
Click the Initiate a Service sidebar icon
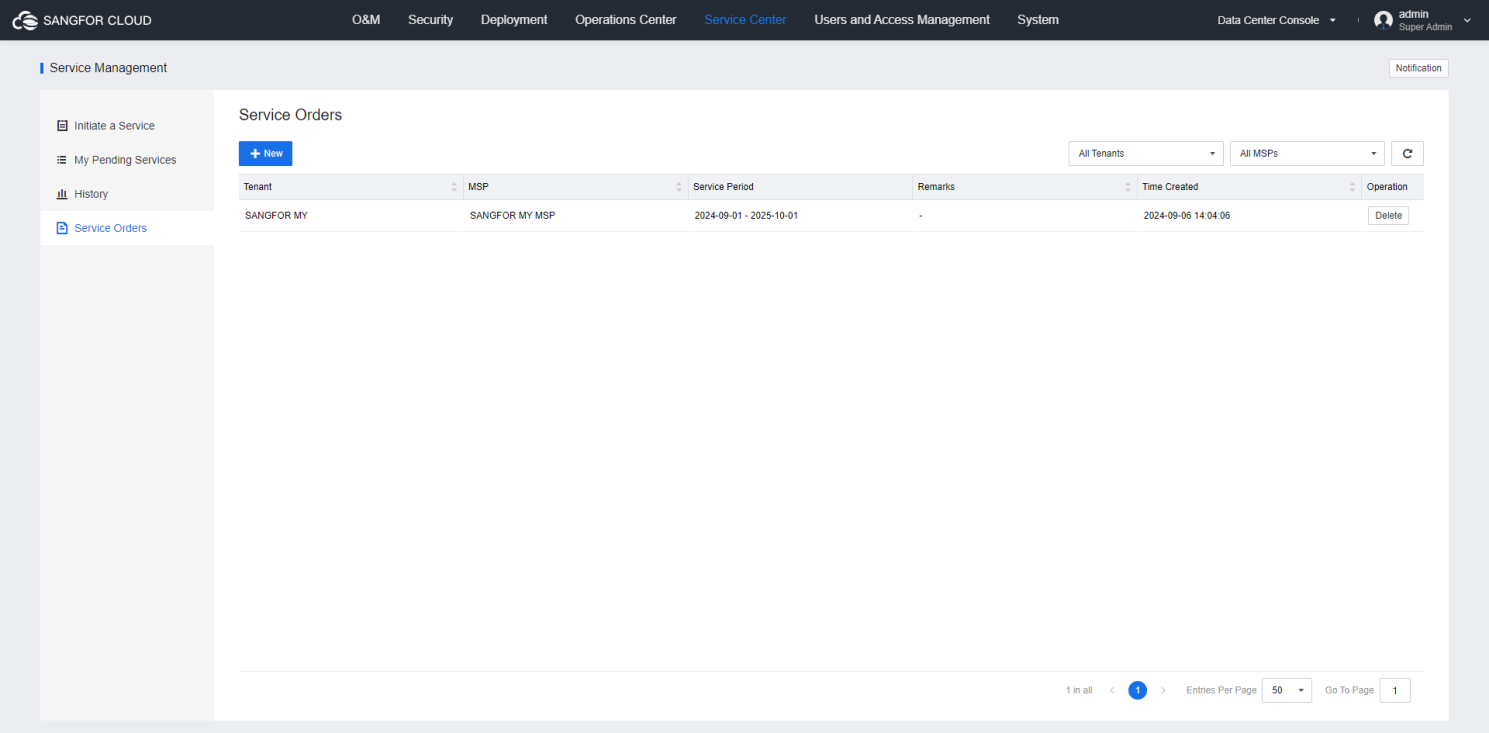(x=62, y=126)
